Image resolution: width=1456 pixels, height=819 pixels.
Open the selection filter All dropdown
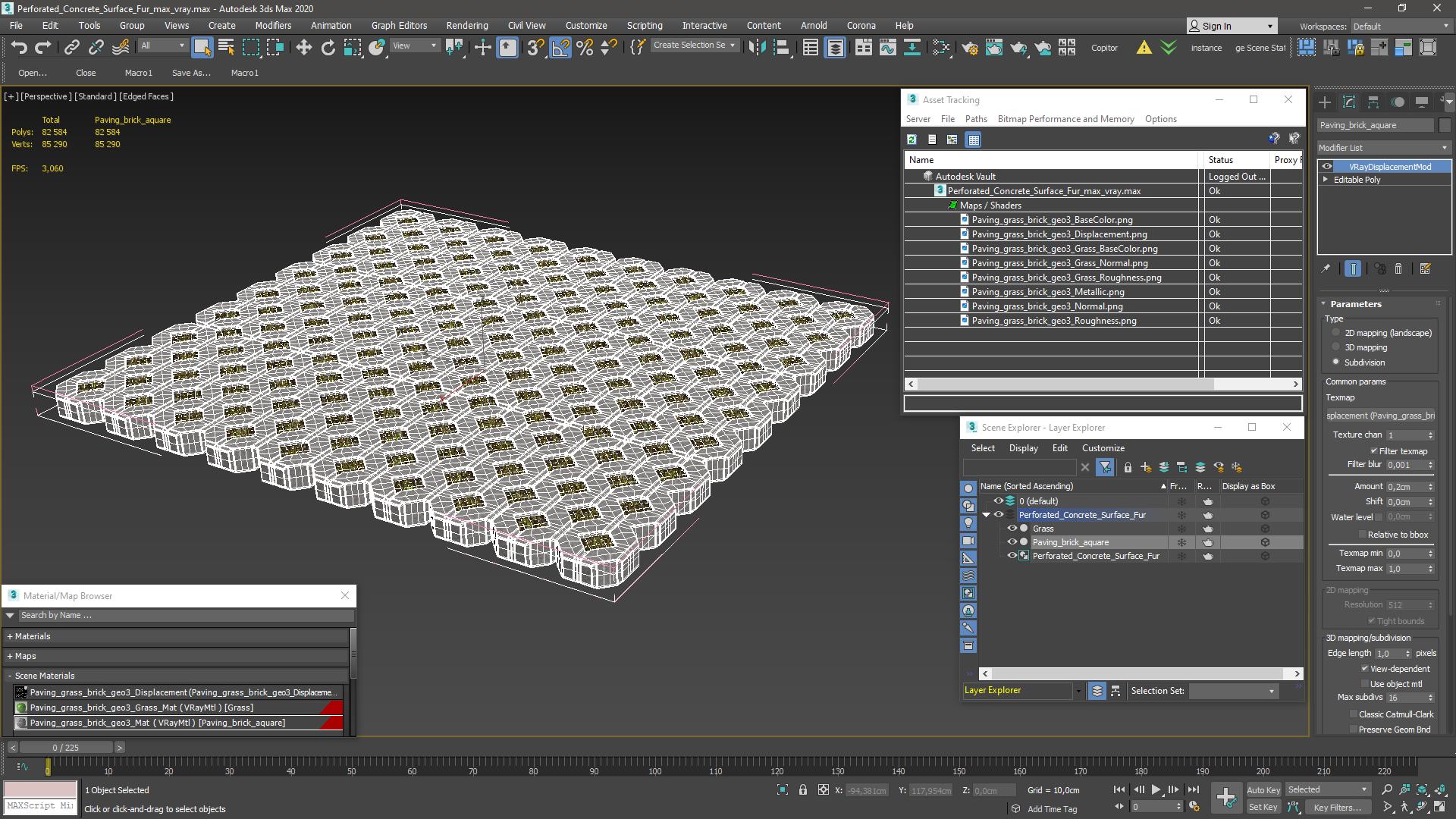click(163, 45)
